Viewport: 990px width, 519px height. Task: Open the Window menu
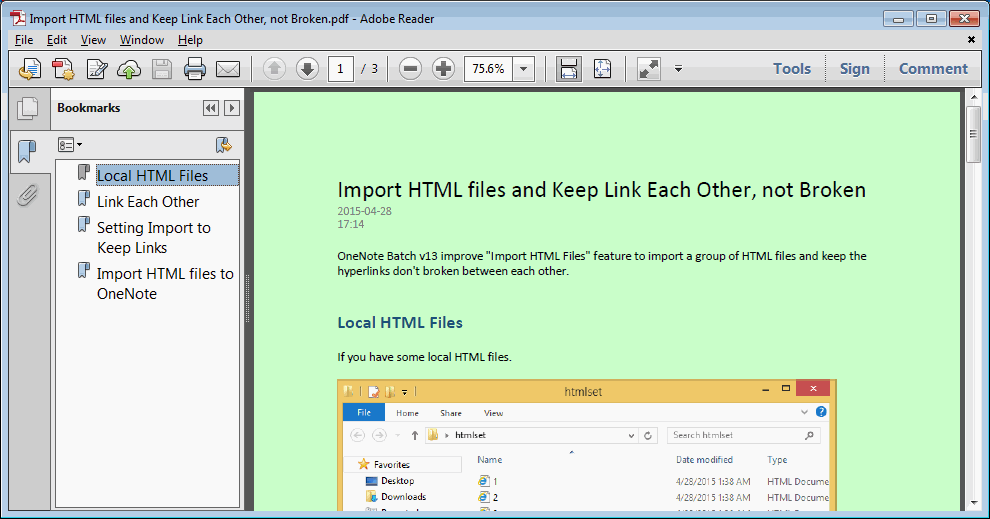(142, 40)
